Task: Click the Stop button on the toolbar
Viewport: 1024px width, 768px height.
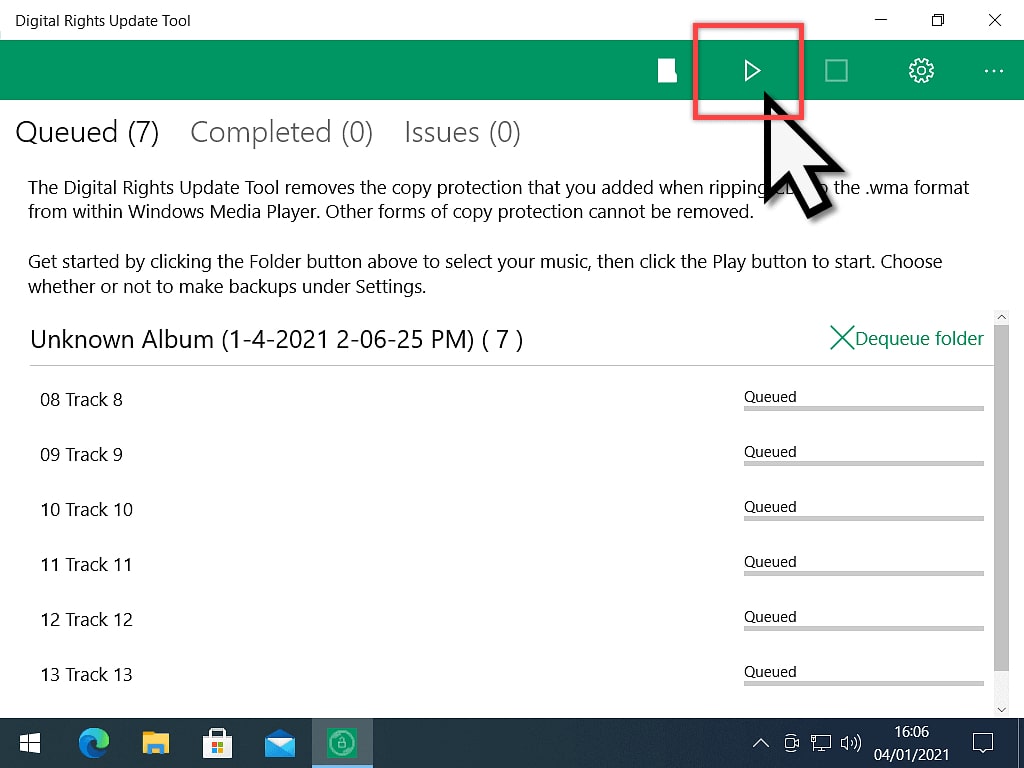Action: click(x=836, y=70)
